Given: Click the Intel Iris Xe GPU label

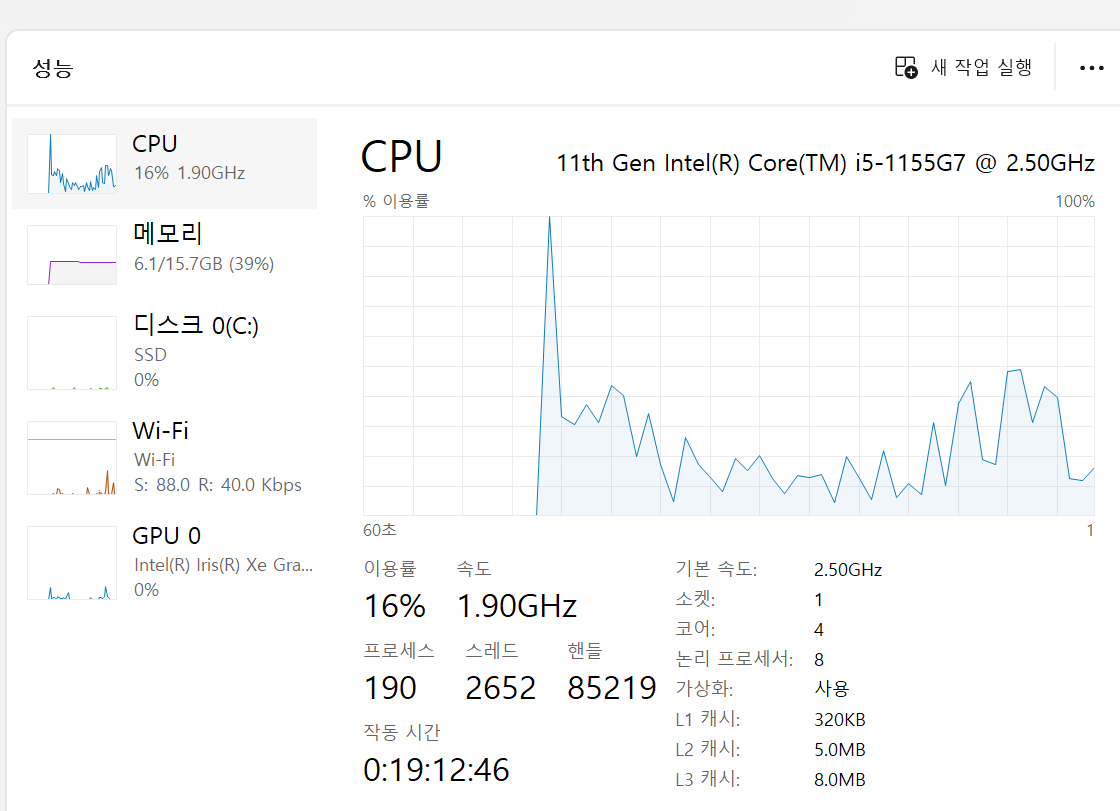Looking at the screenshot, I should click(x=223, y=565).
